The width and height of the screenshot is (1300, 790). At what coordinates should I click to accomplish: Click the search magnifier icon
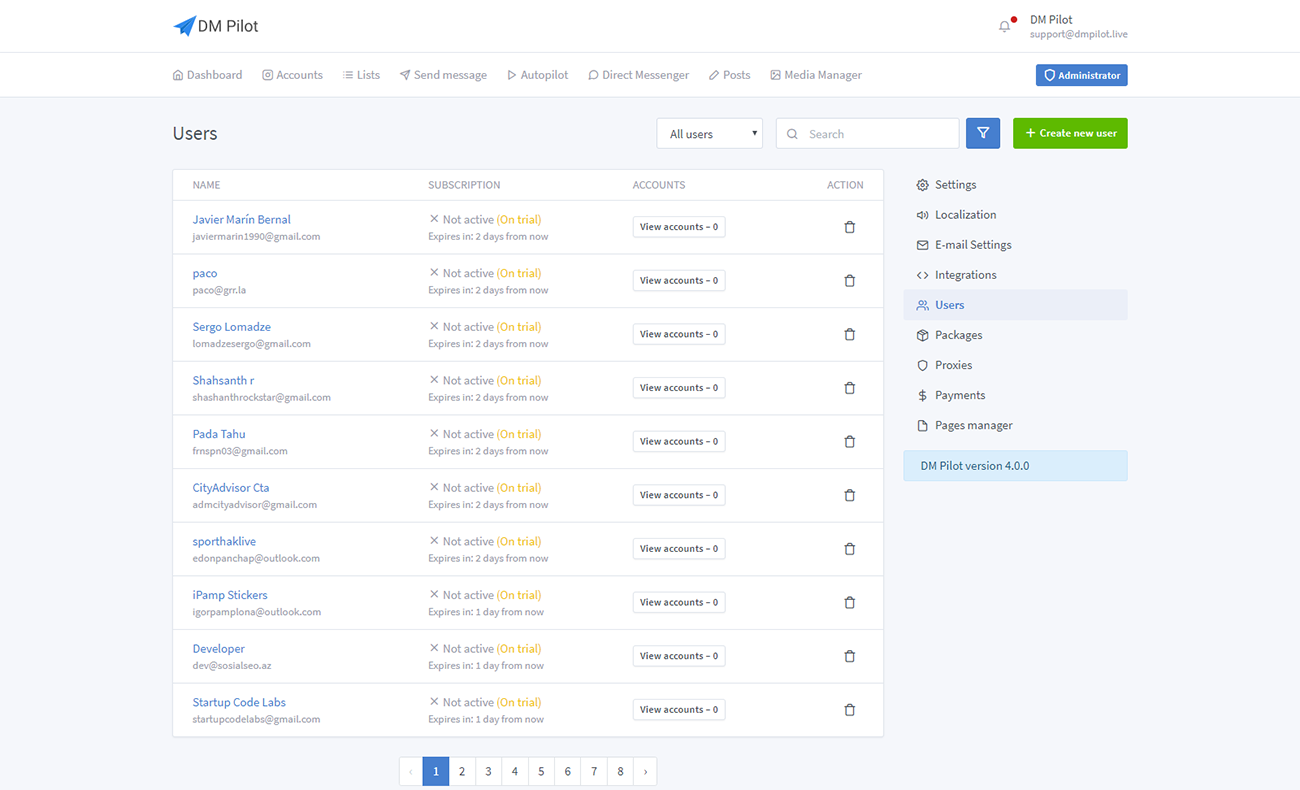tap(792, 134)
